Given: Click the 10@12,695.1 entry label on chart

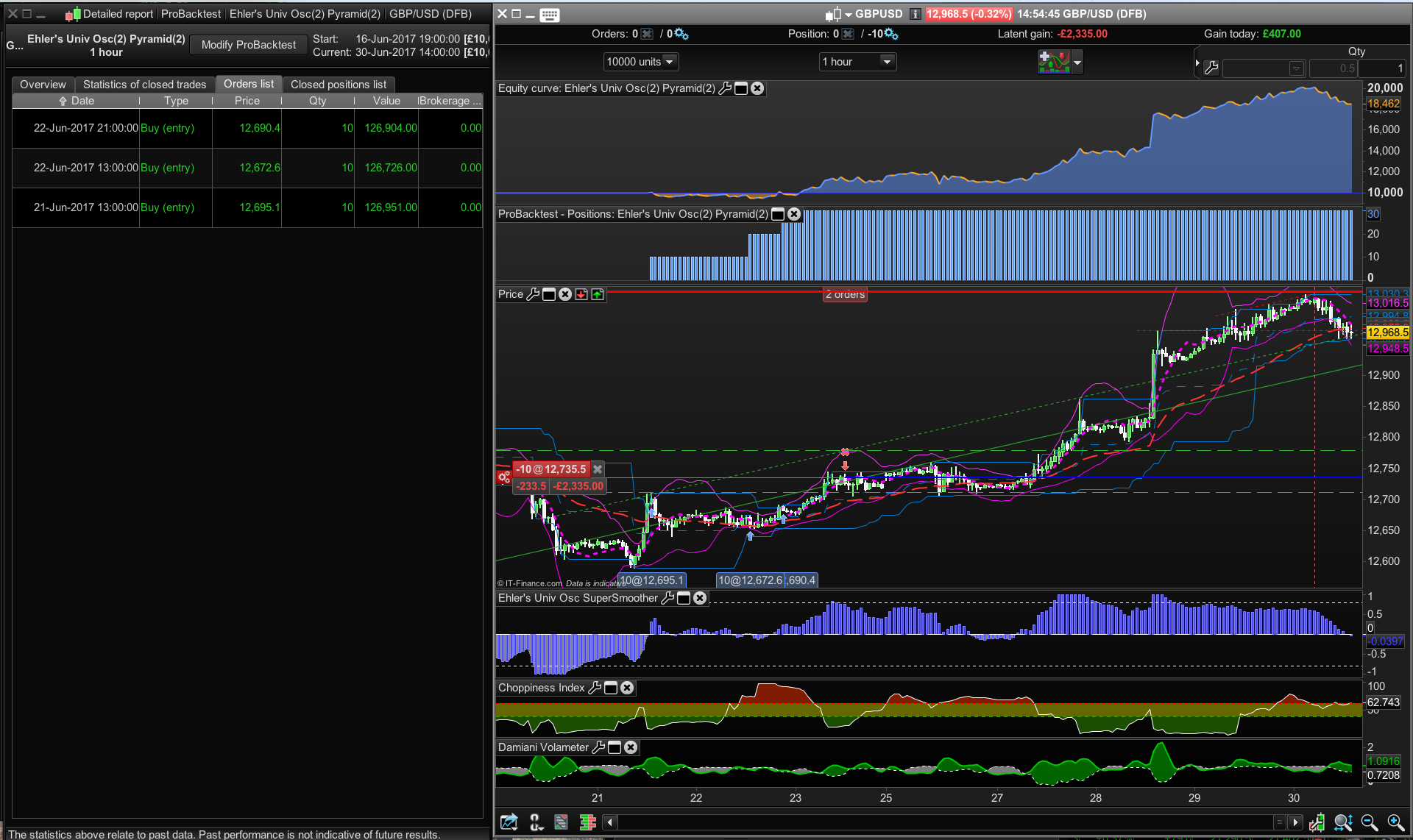Looking at the screenshot, I should click(651, 580).
